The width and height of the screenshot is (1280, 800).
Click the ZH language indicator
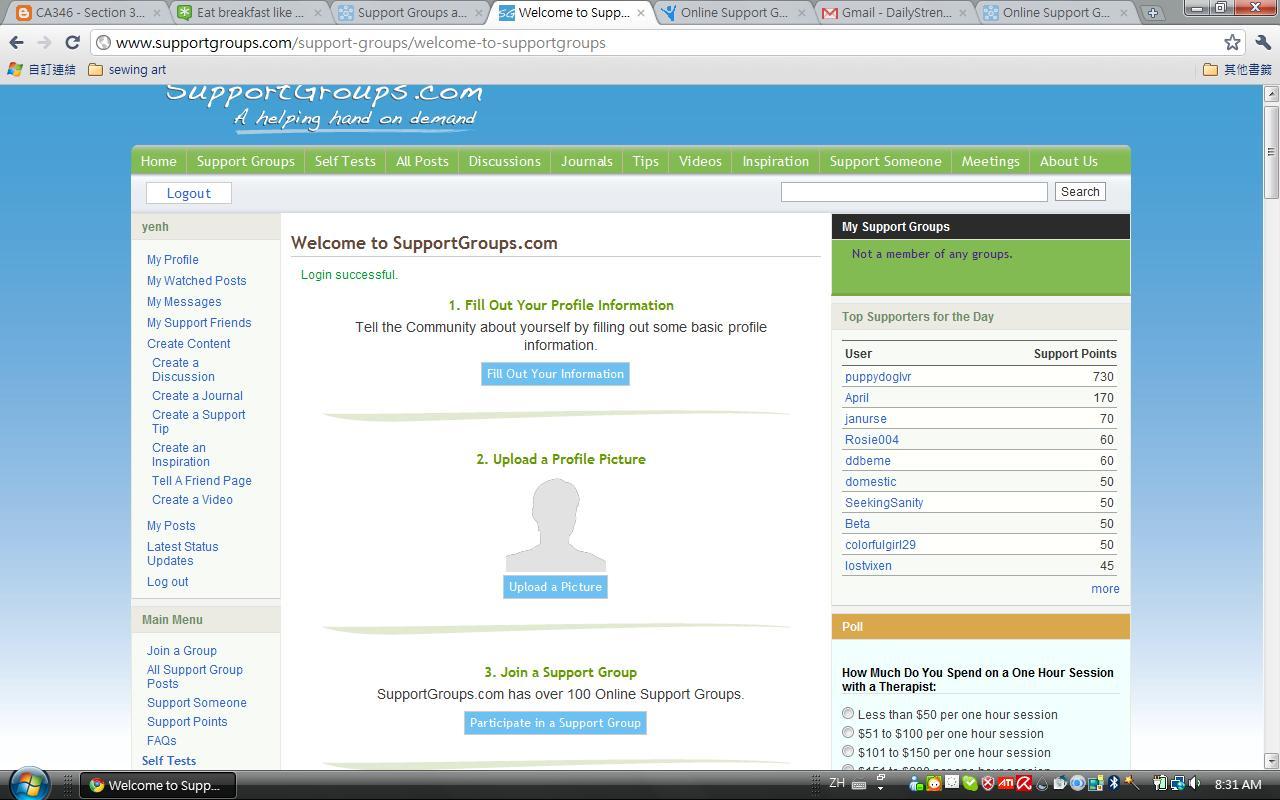[x=837, y=783]
